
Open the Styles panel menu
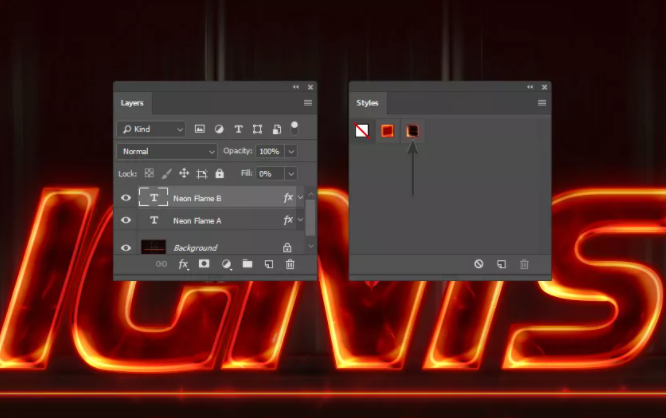[x=542, y=103]
